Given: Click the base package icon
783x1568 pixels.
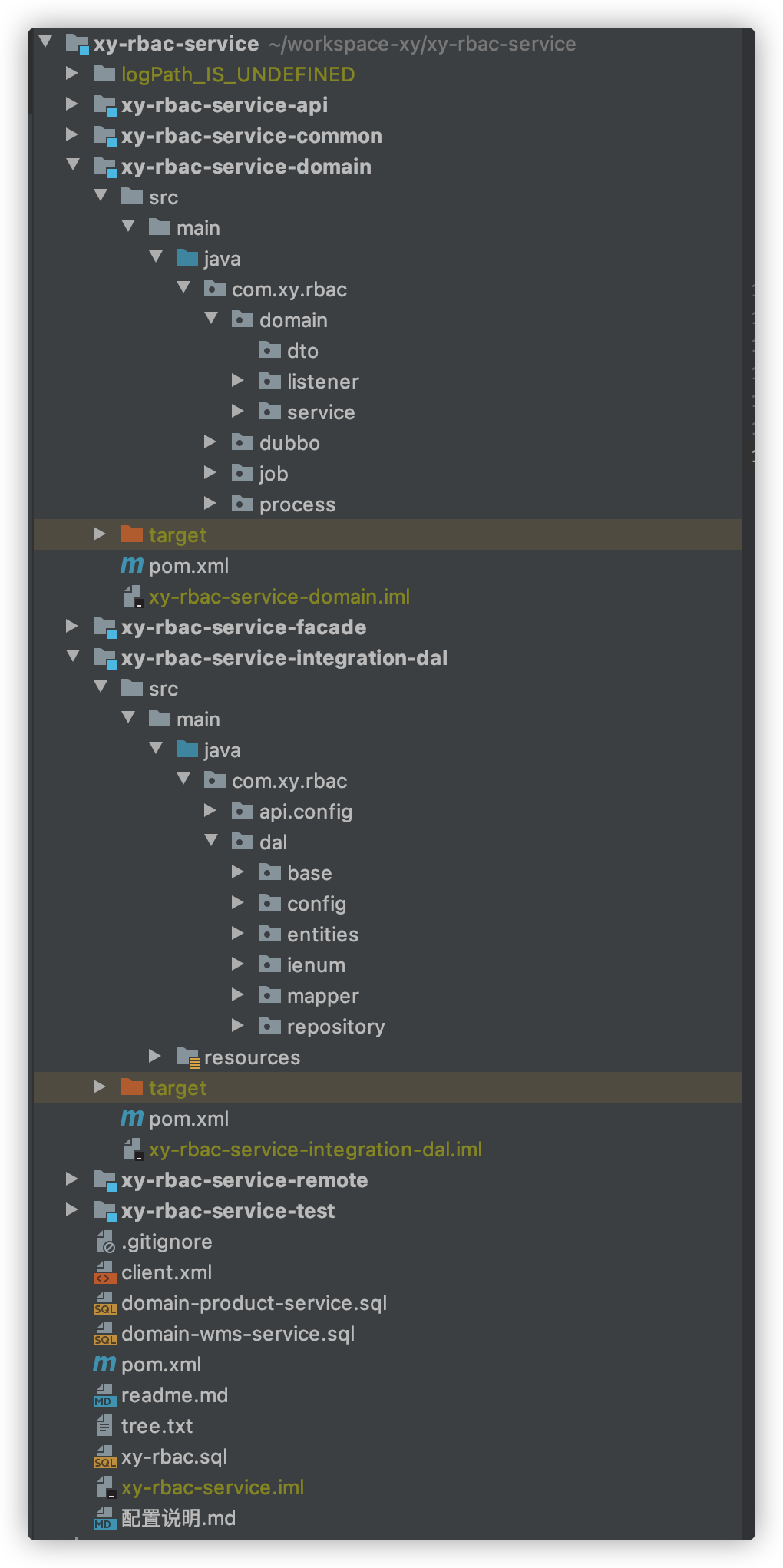Looking at the screenshot, I should click(270, 872).
